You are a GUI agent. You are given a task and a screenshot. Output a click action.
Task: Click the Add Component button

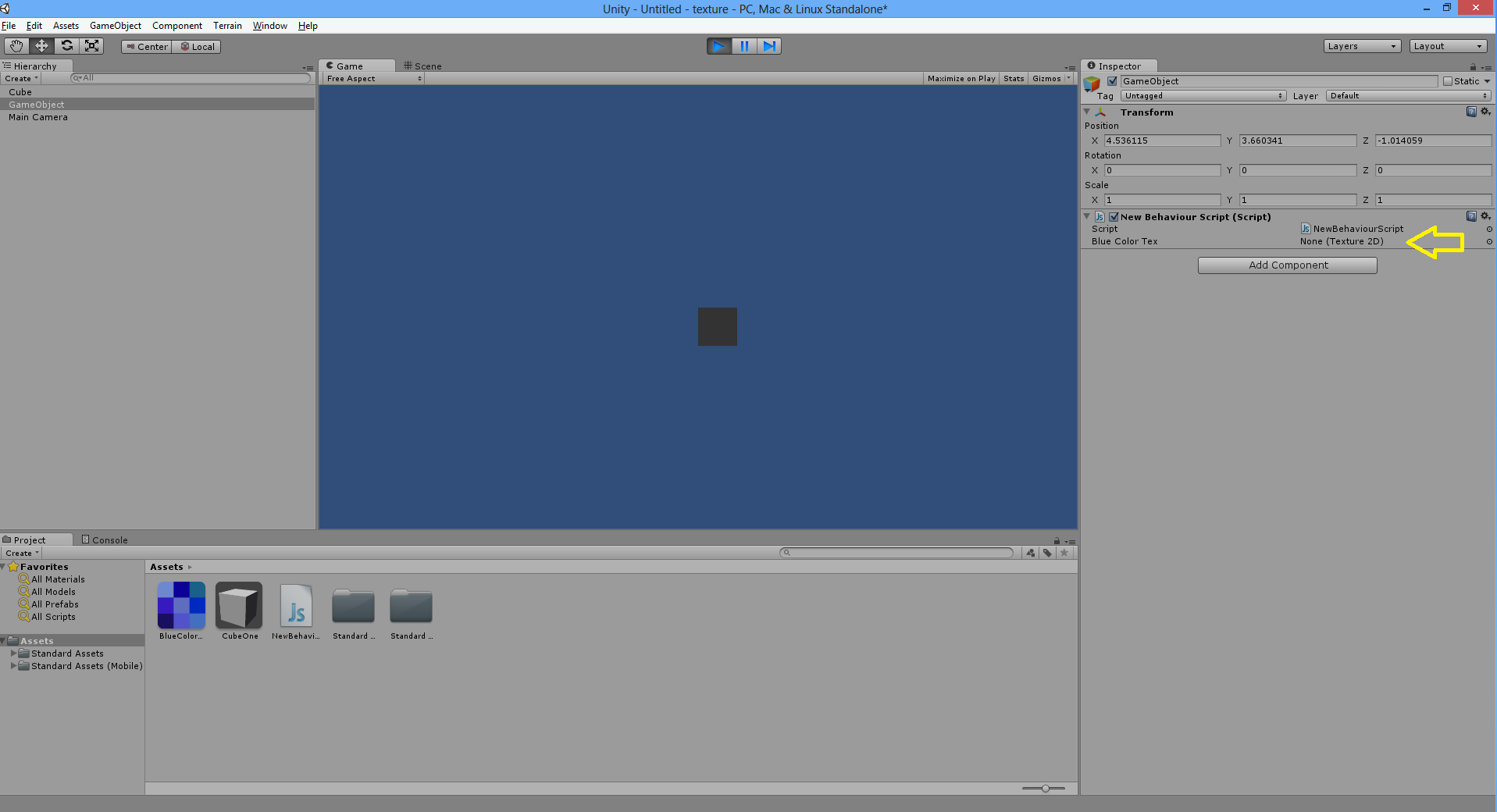point(1288,265)
